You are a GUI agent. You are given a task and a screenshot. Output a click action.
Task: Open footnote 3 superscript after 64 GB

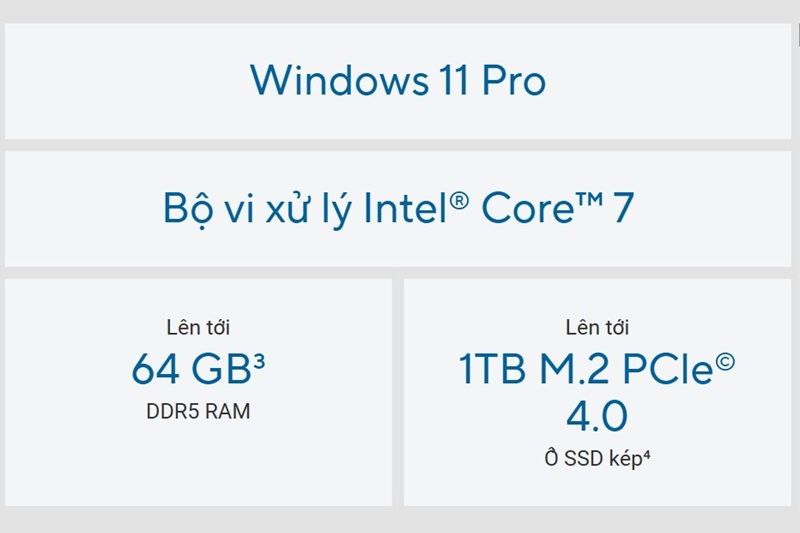pos(259,360)
